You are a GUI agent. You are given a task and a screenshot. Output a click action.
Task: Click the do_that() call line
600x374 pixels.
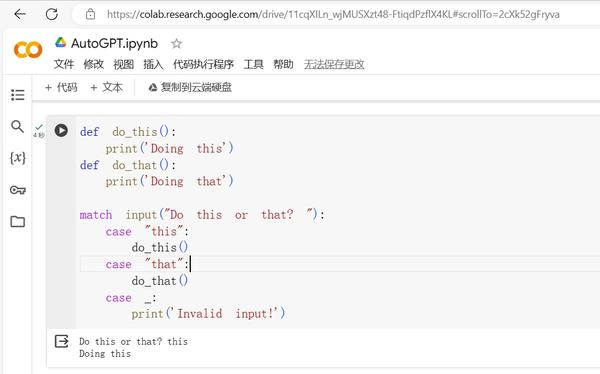160,281
